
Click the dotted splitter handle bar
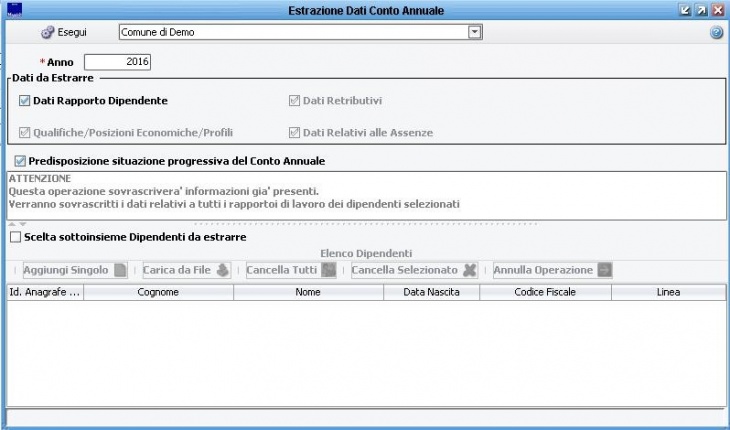366,224
